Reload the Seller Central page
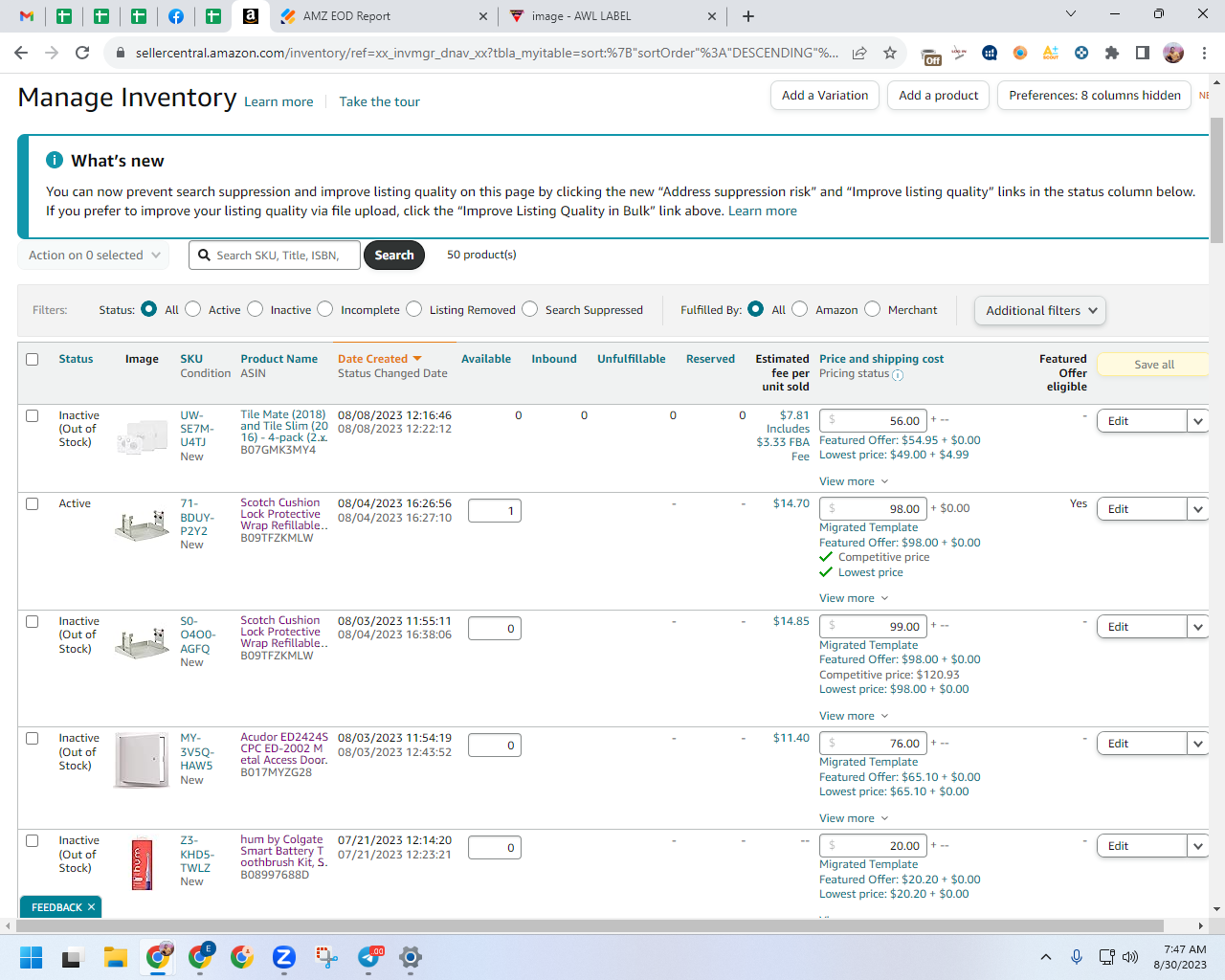This screenshot has width=1225, height=980. (x=82, y=53)
